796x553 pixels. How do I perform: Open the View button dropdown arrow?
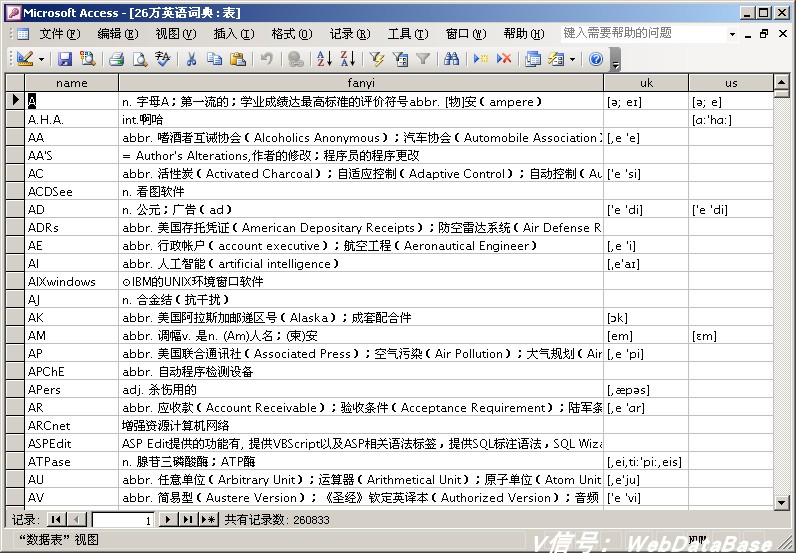tap(42, 59)
